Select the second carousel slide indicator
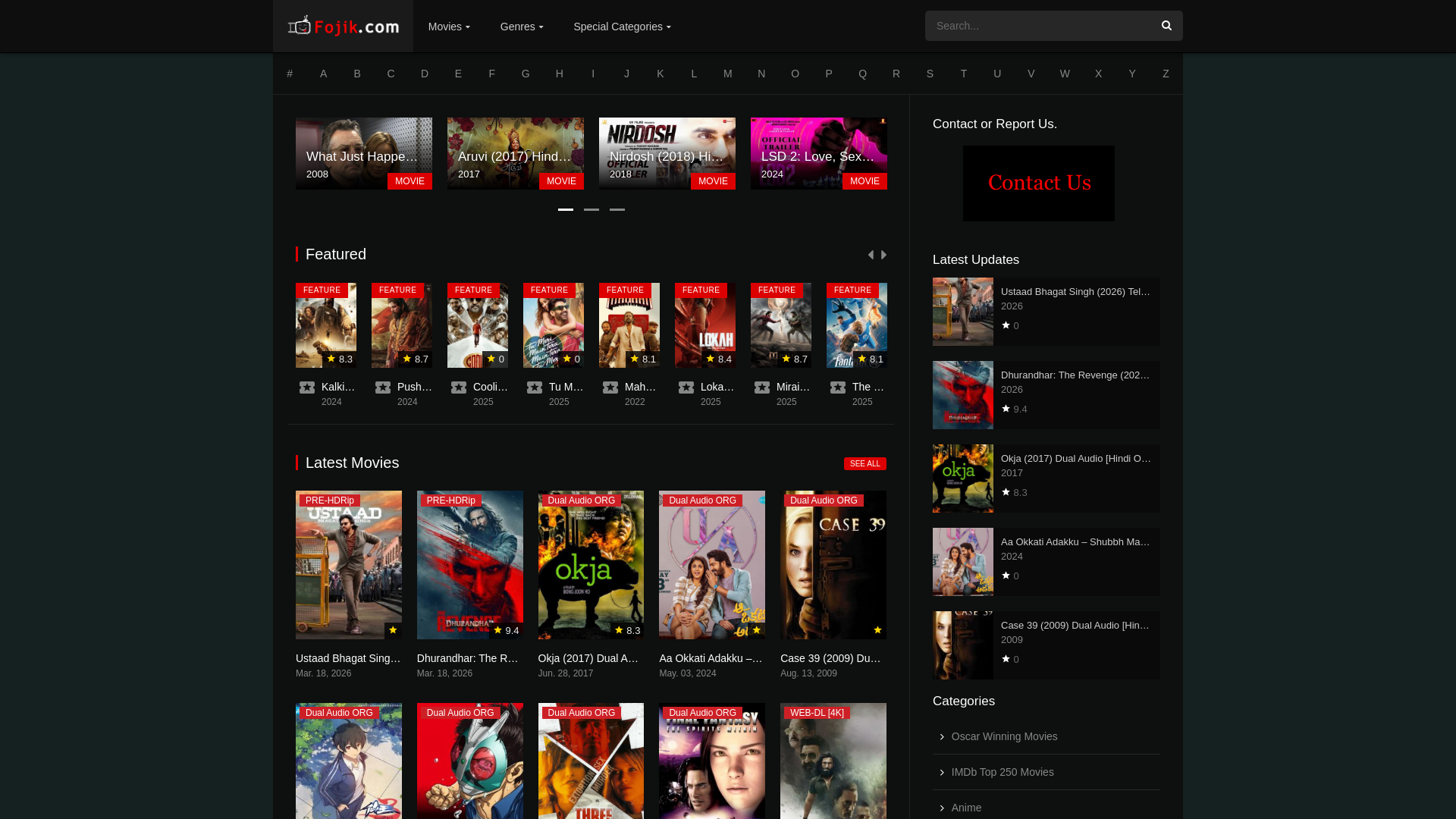 pyautogui.click(x=591, y=210)
